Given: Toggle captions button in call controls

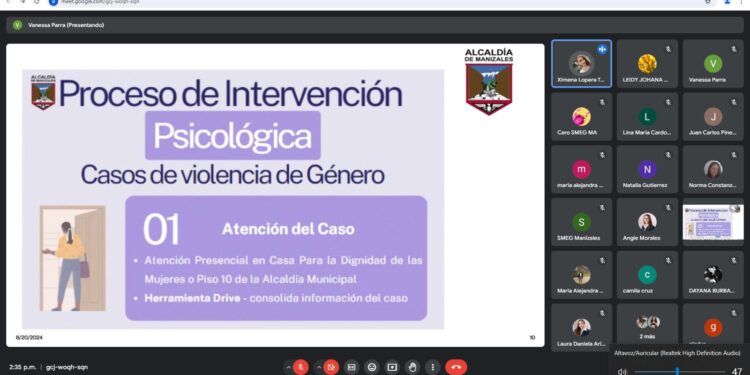Looking at the screenshot, I should pyautogui.click(x=352, y=367).
